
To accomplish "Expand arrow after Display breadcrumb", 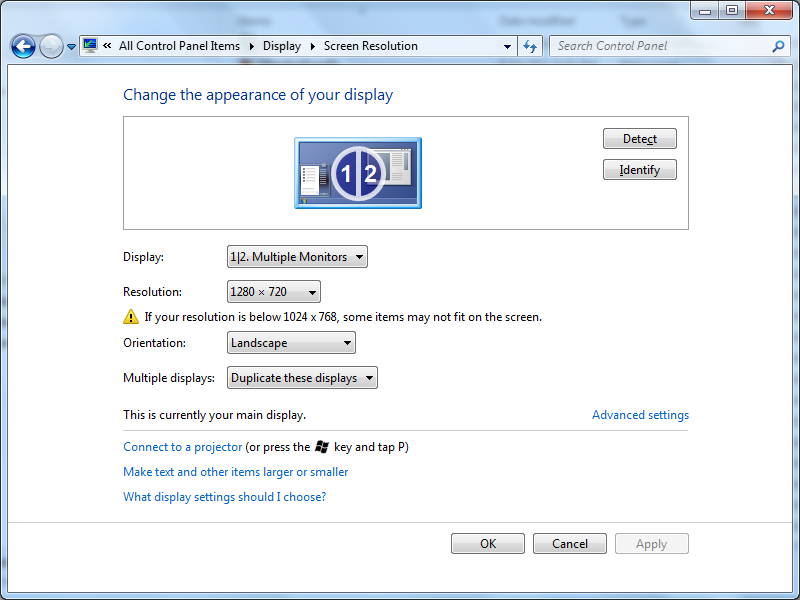I will (x=313, y=46).
